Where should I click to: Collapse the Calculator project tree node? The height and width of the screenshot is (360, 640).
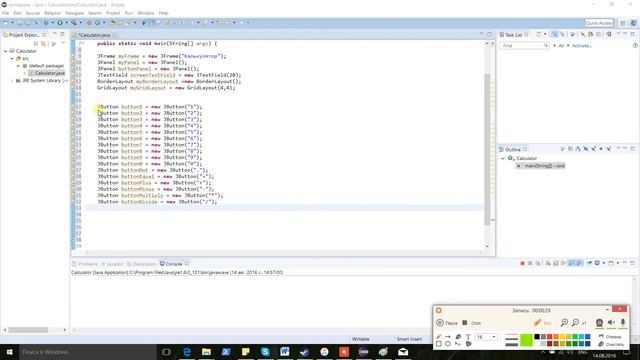tap(6, 51)
